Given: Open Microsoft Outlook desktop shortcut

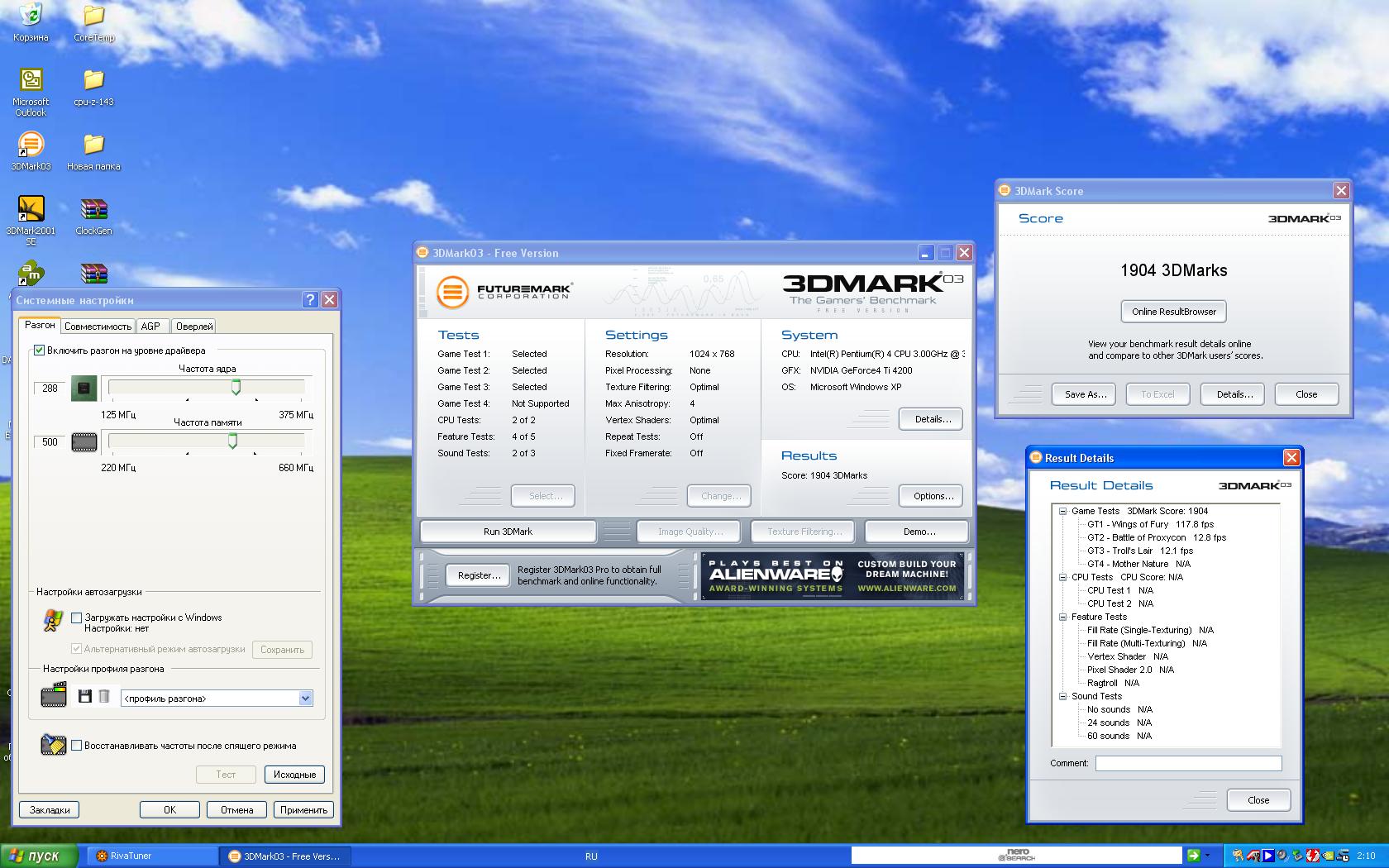Looking at the screenshot, I should coord(31,91).
